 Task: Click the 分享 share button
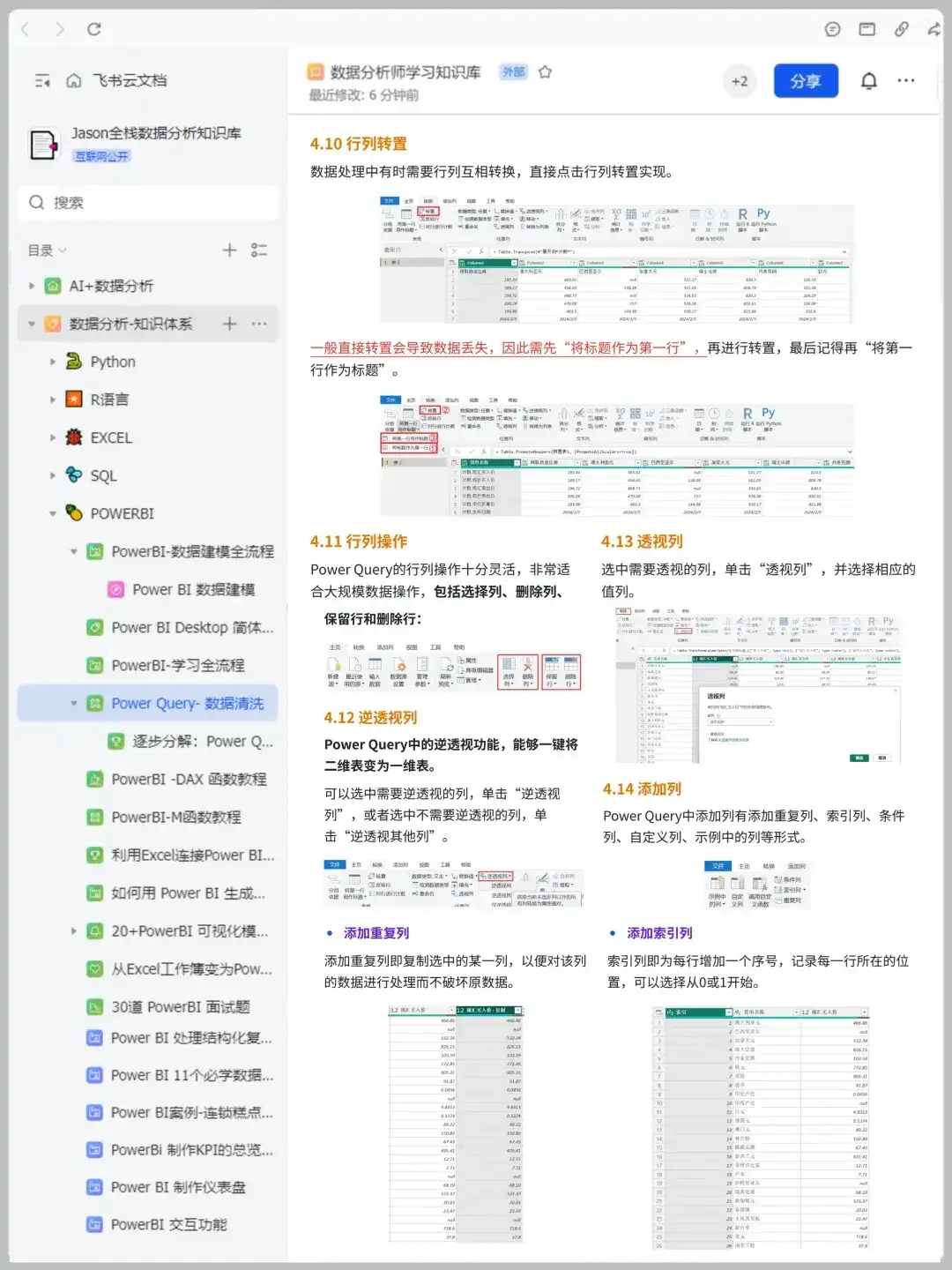click(x=806, y=80)
